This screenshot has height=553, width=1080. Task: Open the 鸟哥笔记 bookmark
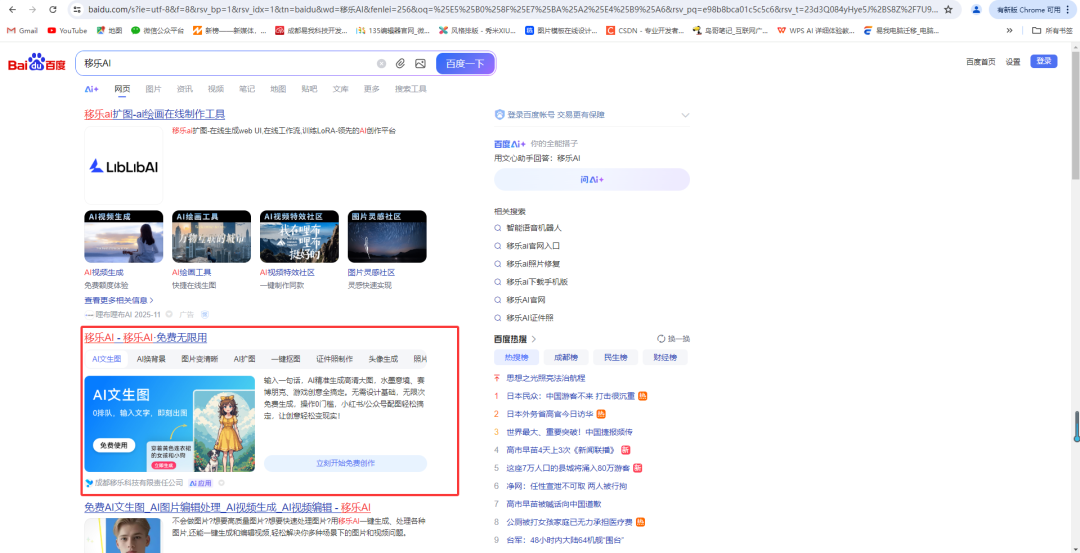[731, 30]
